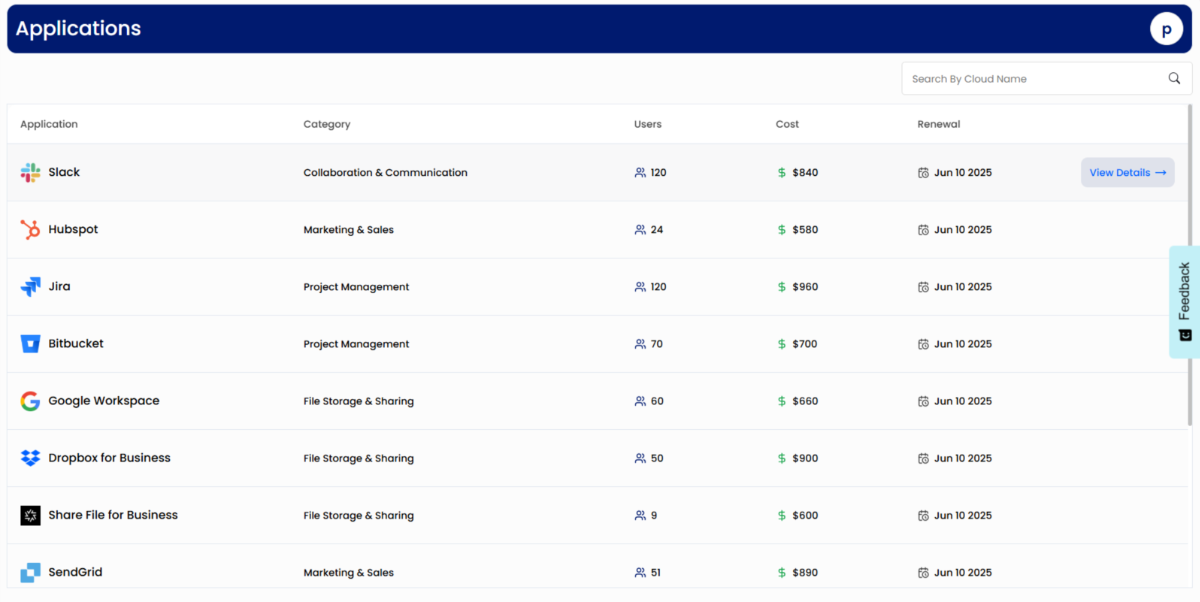Click the 9 users value
The image size is (1200, 602).
[x=654, y=516]
